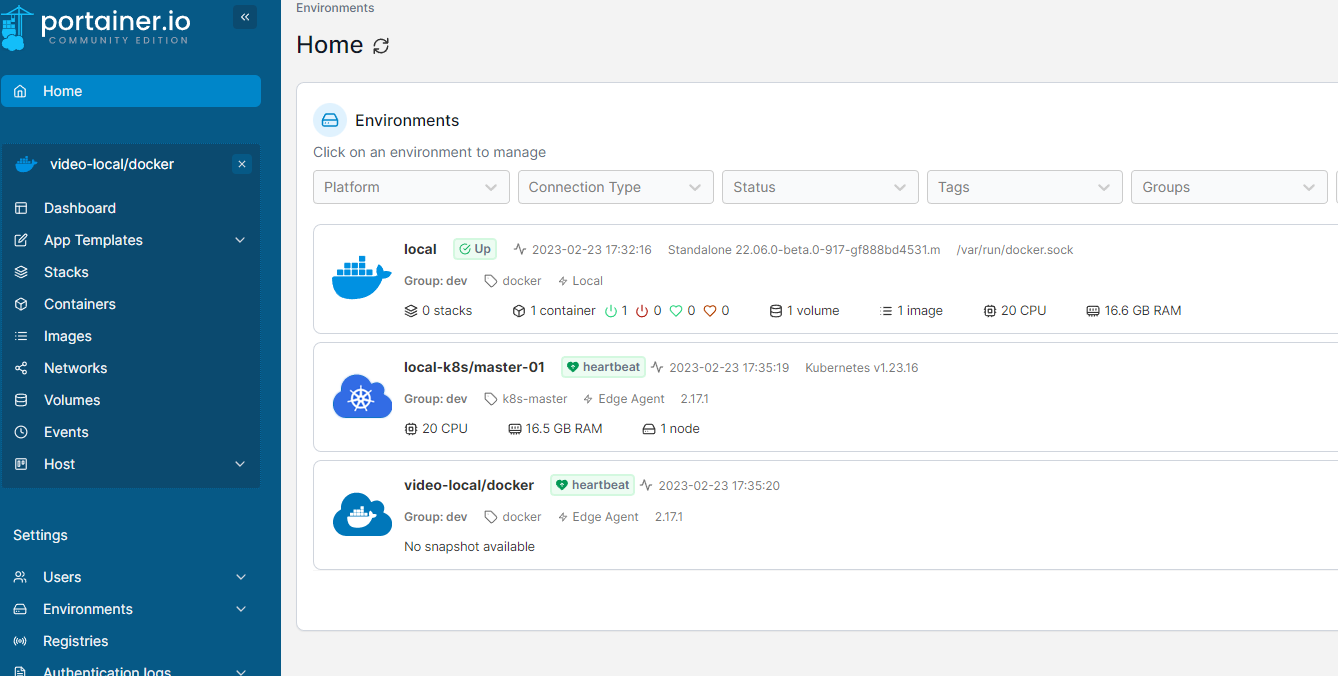Go to Stacks in the sidebar

pos(66,272)
